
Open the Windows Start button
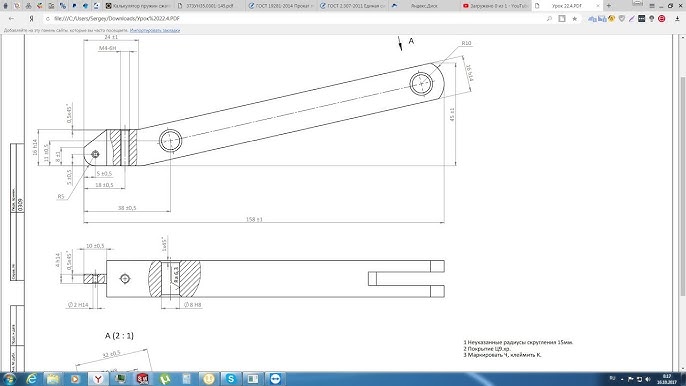pos(9,379)
